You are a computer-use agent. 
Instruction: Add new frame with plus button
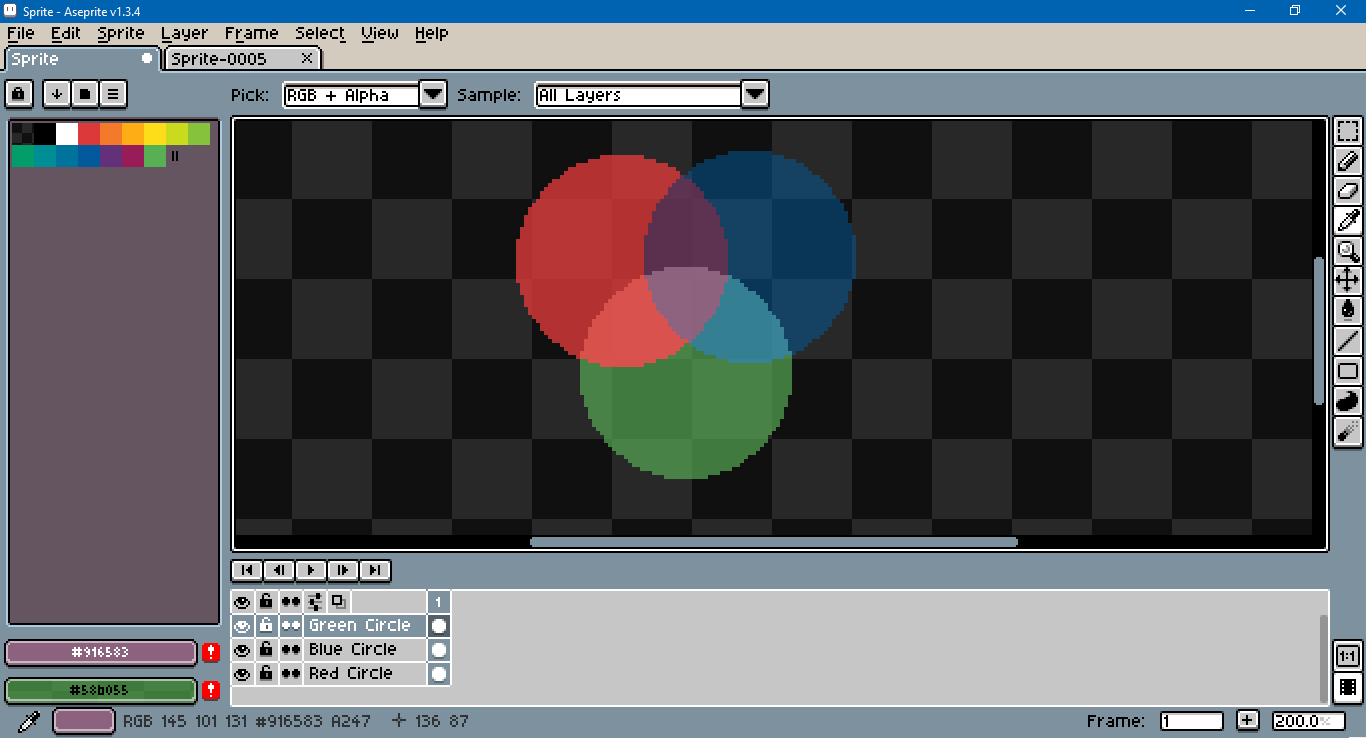pos(1247,721)
